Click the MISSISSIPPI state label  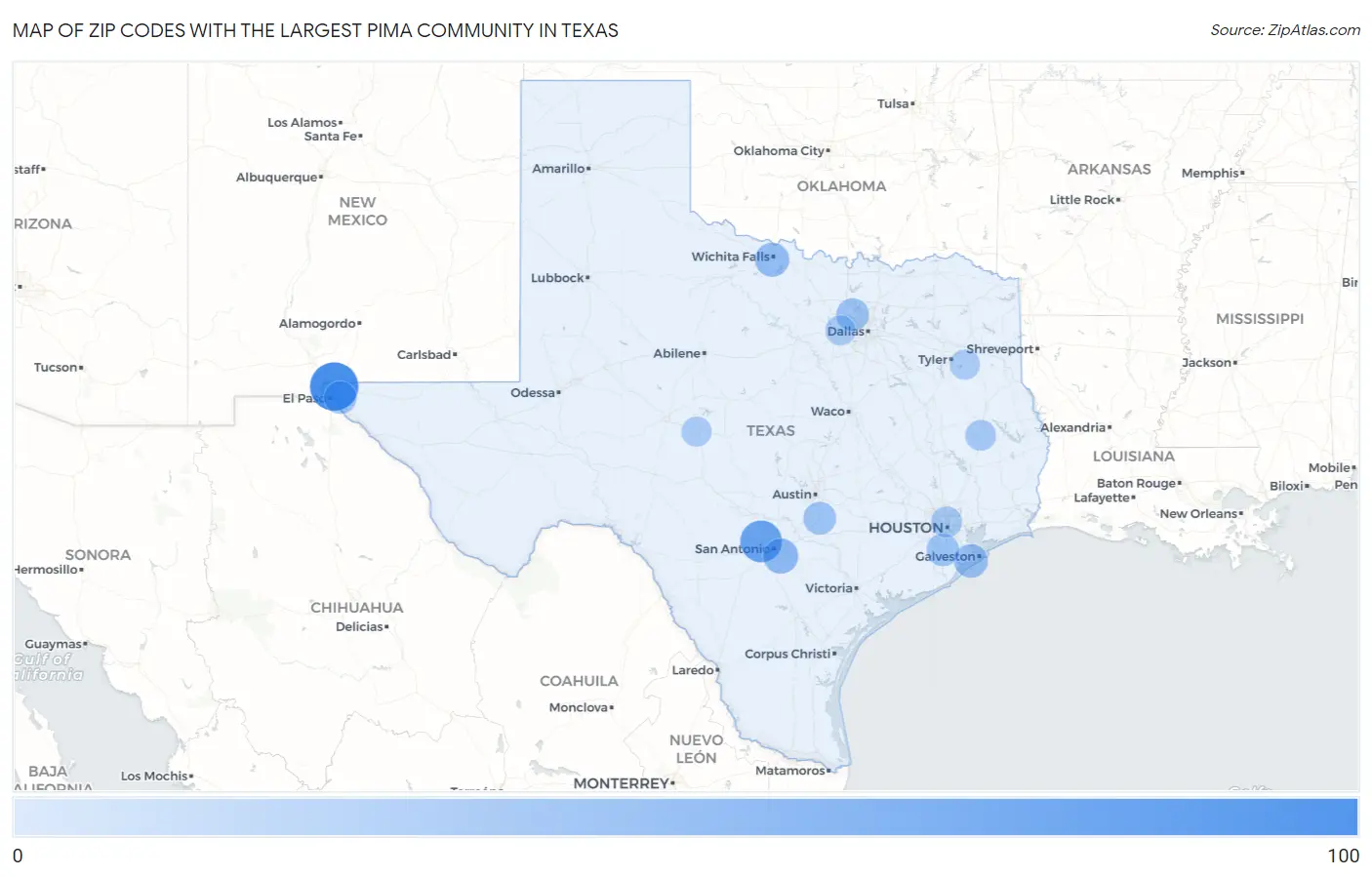(x=1260, y=319)
